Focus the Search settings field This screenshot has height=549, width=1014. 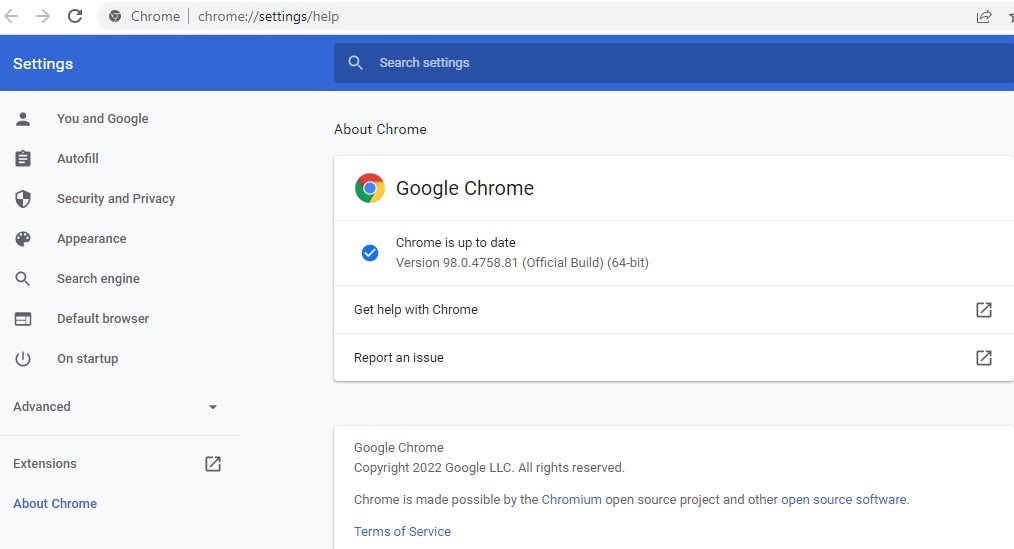(674, 63)
